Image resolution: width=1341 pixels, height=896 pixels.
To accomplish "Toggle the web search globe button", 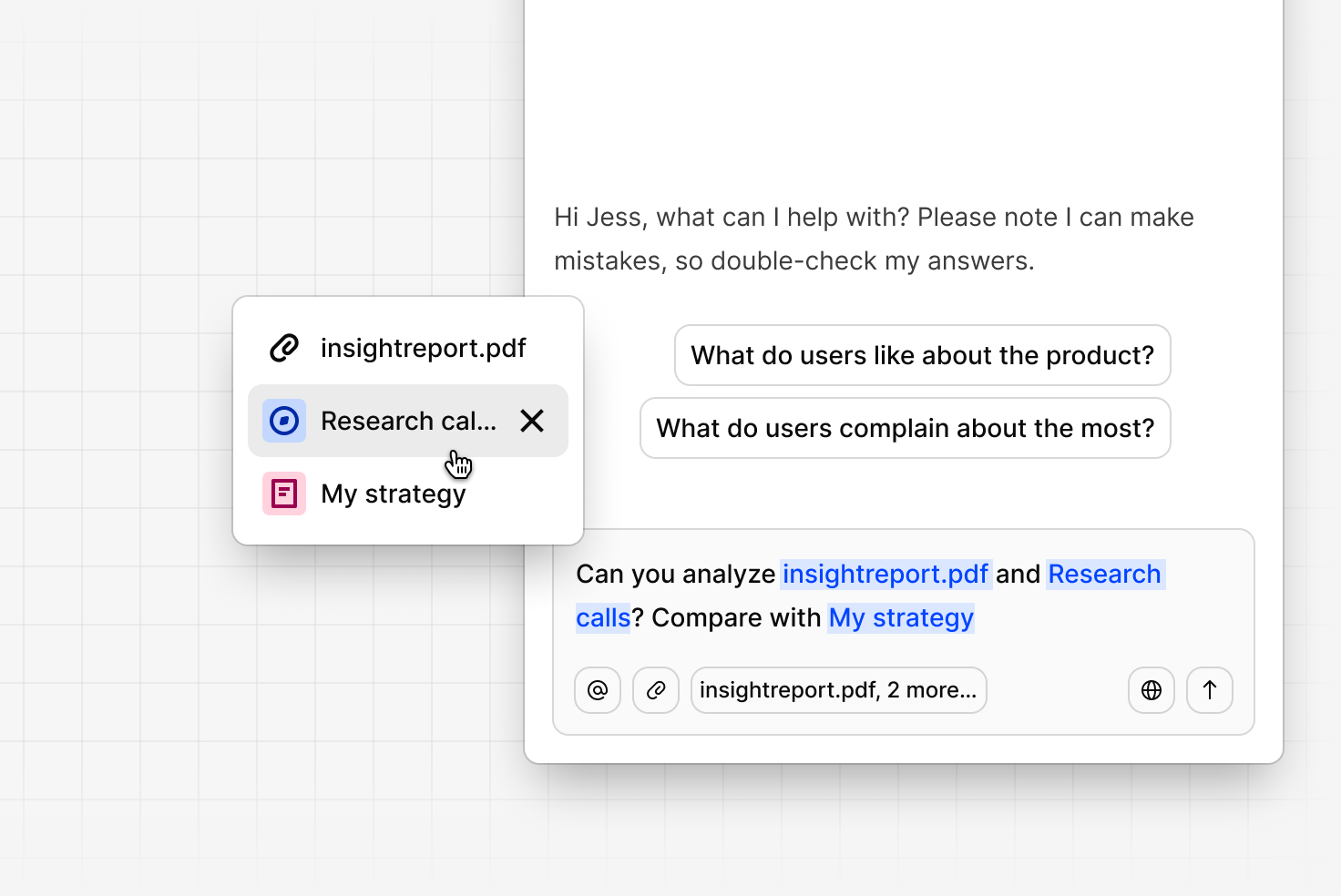I will (1152, 690).
